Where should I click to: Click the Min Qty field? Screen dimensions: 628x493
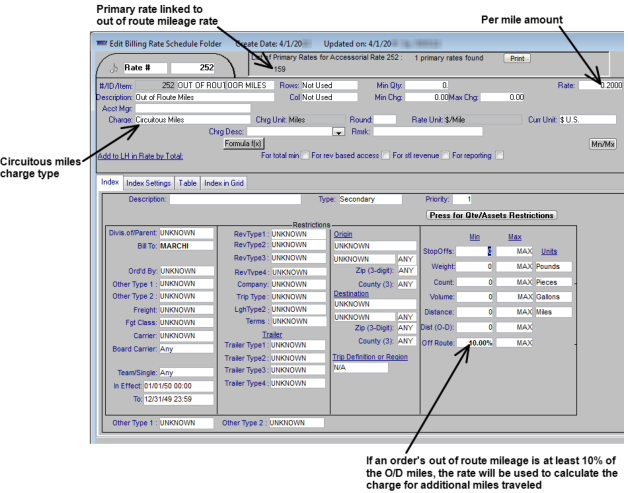pyautogui.click(x=427, y=85)
